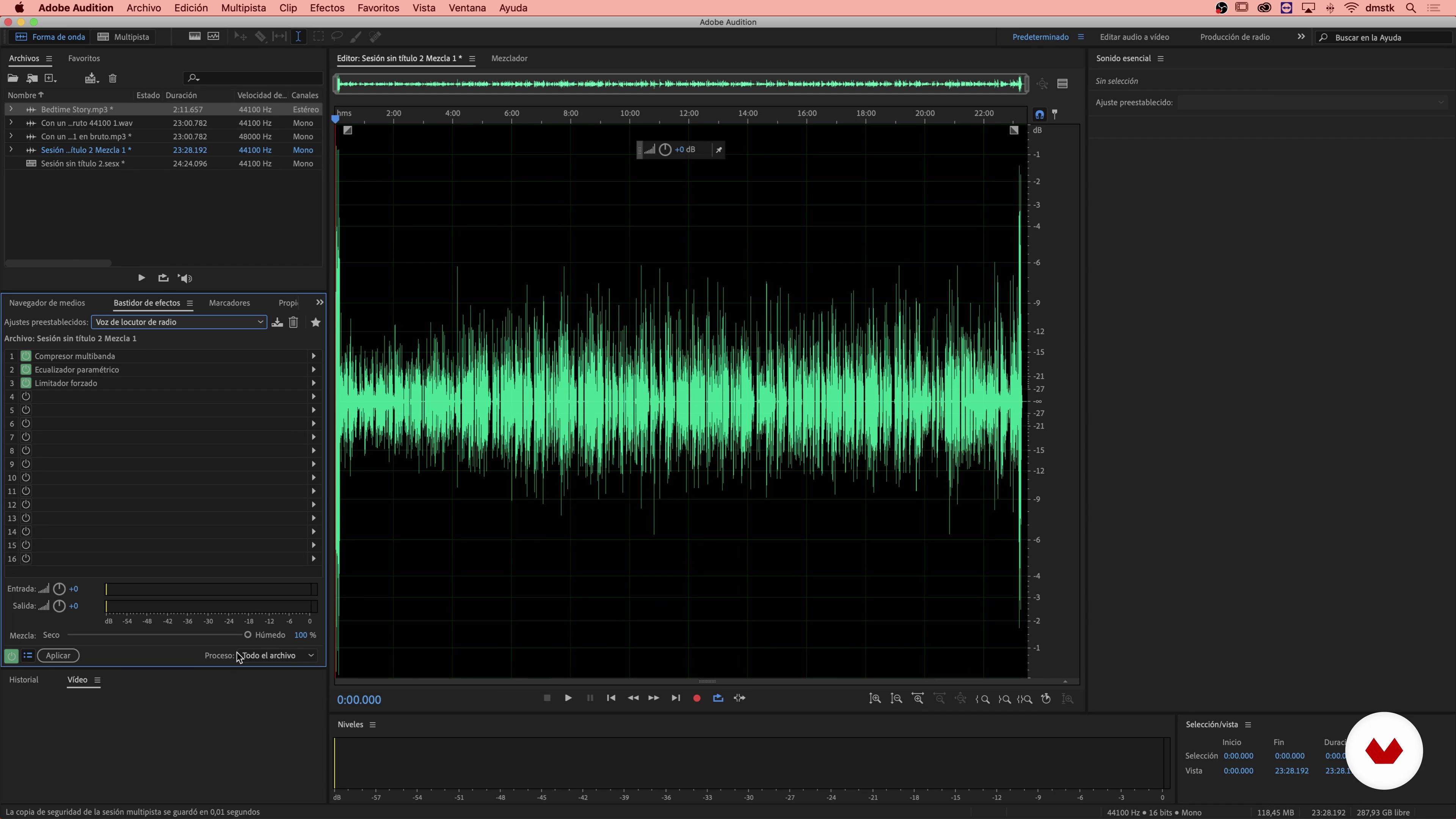Click Zoom Out Amplitude icon
The height and width of the screenshot is (819, 1456).
pyautogui.click(x=896, y=698)
